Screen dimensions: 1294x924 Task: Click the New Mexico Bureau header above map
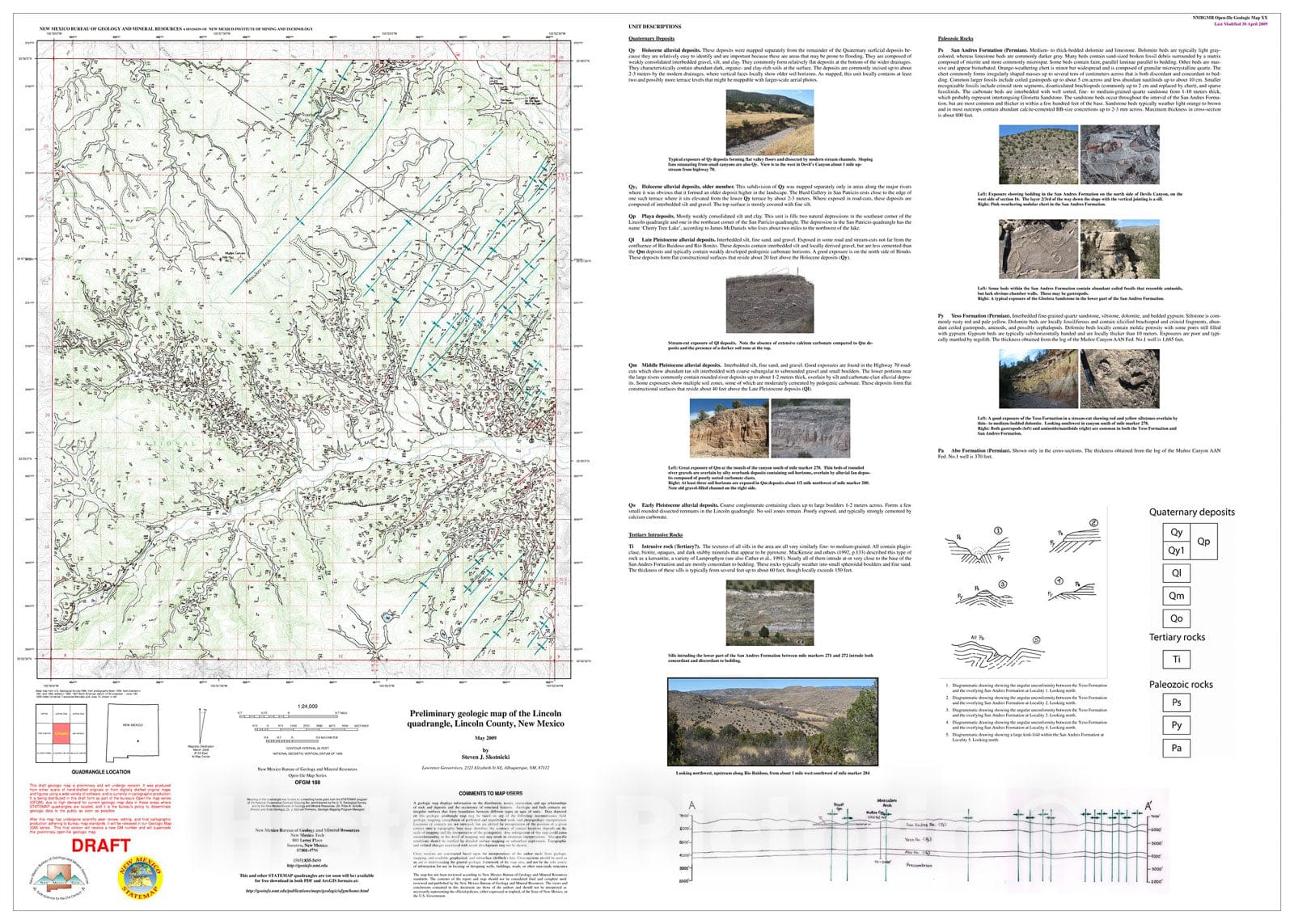175,28
